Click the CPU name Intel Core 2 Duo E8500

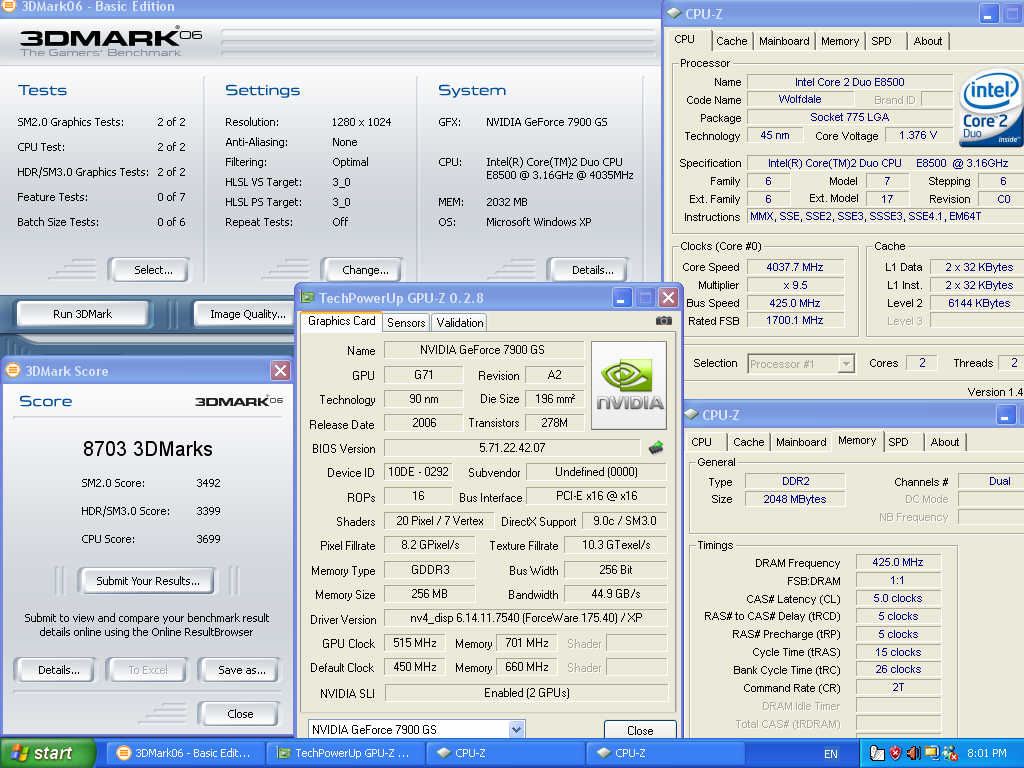tap(849, 82)
